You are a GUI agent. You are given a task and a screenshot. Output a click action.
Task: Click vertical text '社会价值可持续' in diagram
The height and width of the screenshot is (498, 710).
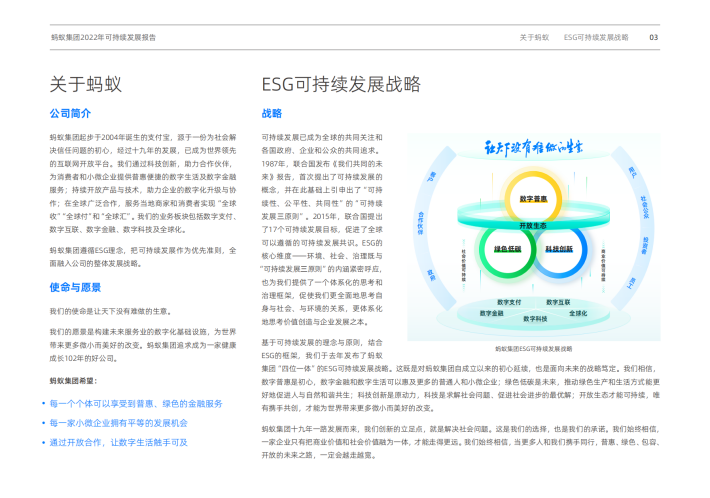(x=464, y=266)
